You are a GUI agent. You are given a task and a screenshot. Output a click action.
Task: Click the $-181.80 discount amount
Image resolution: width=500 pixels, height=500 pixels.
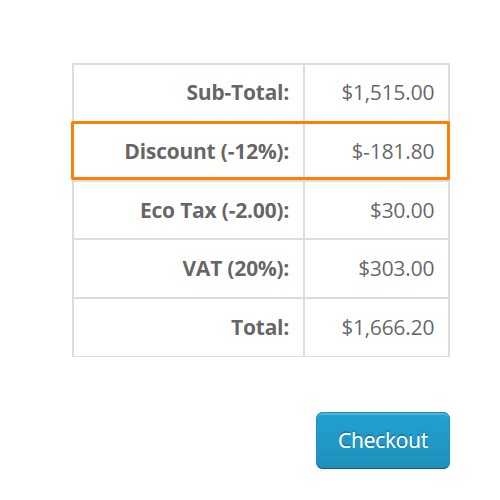[393, 152]
